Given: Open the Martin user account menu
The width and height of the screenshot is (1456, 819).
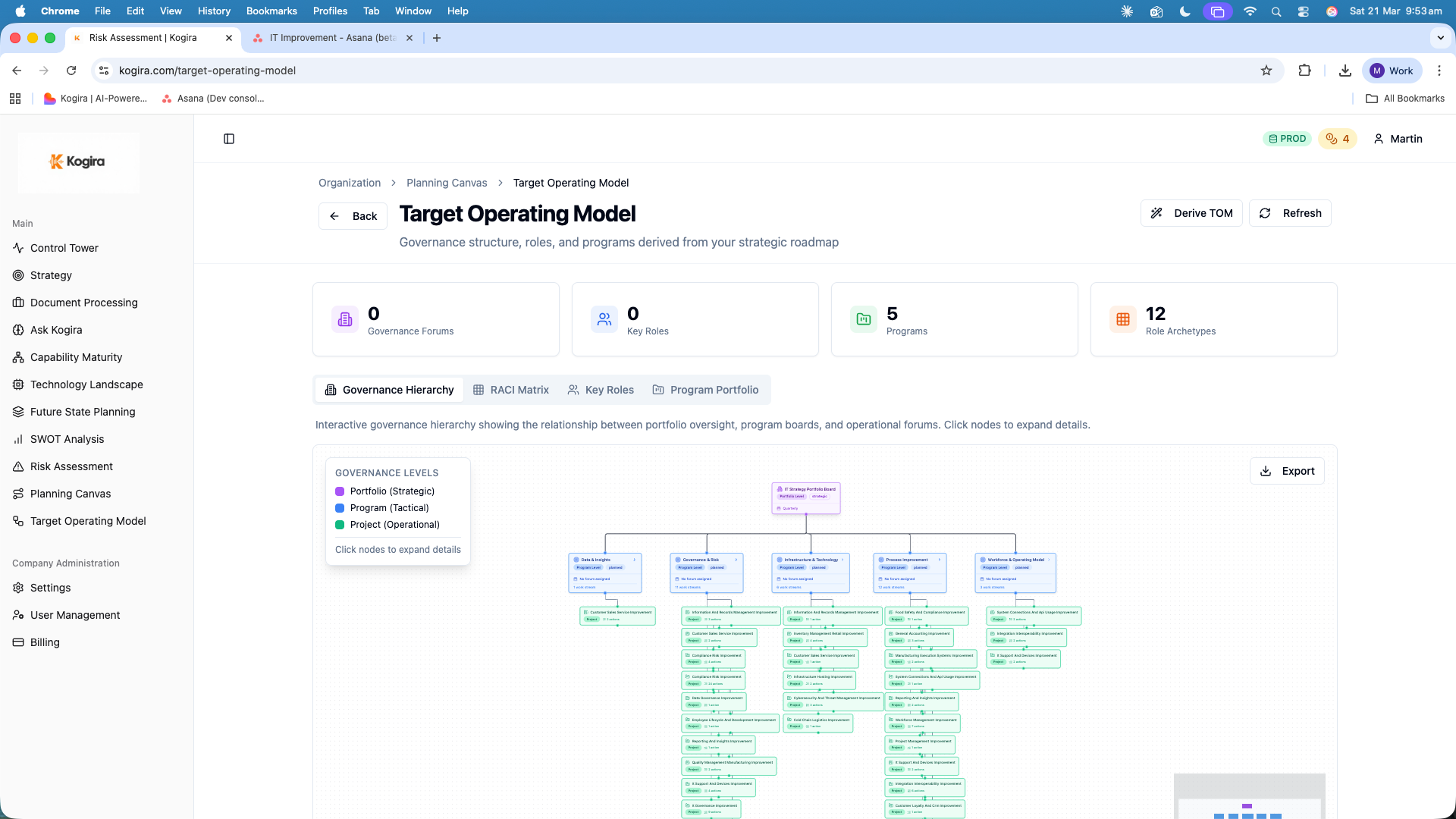Looking at the screenshot, I should pos(1397,139).
